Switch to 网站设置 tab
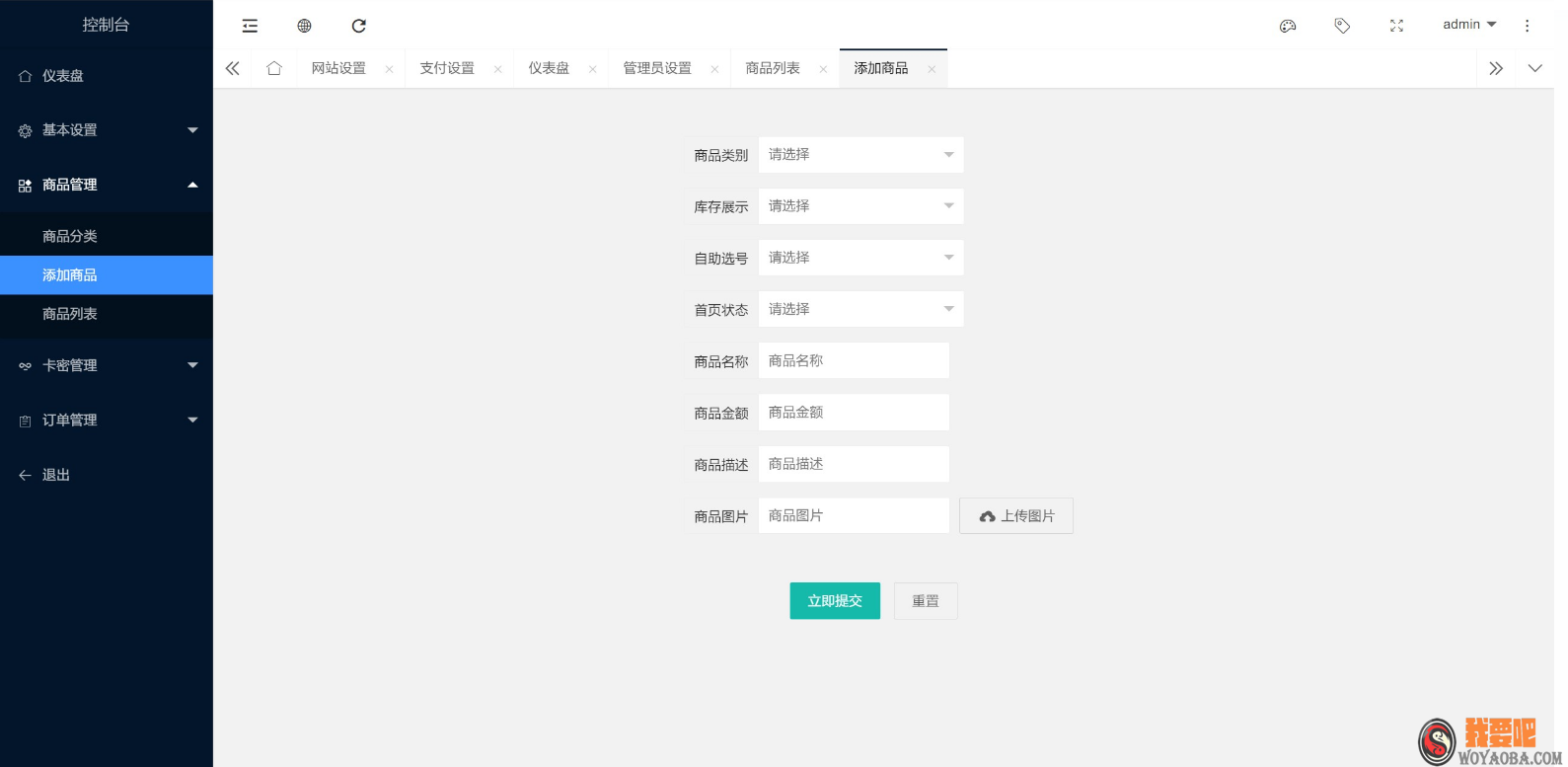Viewport: 1568px width, 767px height. (x=338, y=68)
